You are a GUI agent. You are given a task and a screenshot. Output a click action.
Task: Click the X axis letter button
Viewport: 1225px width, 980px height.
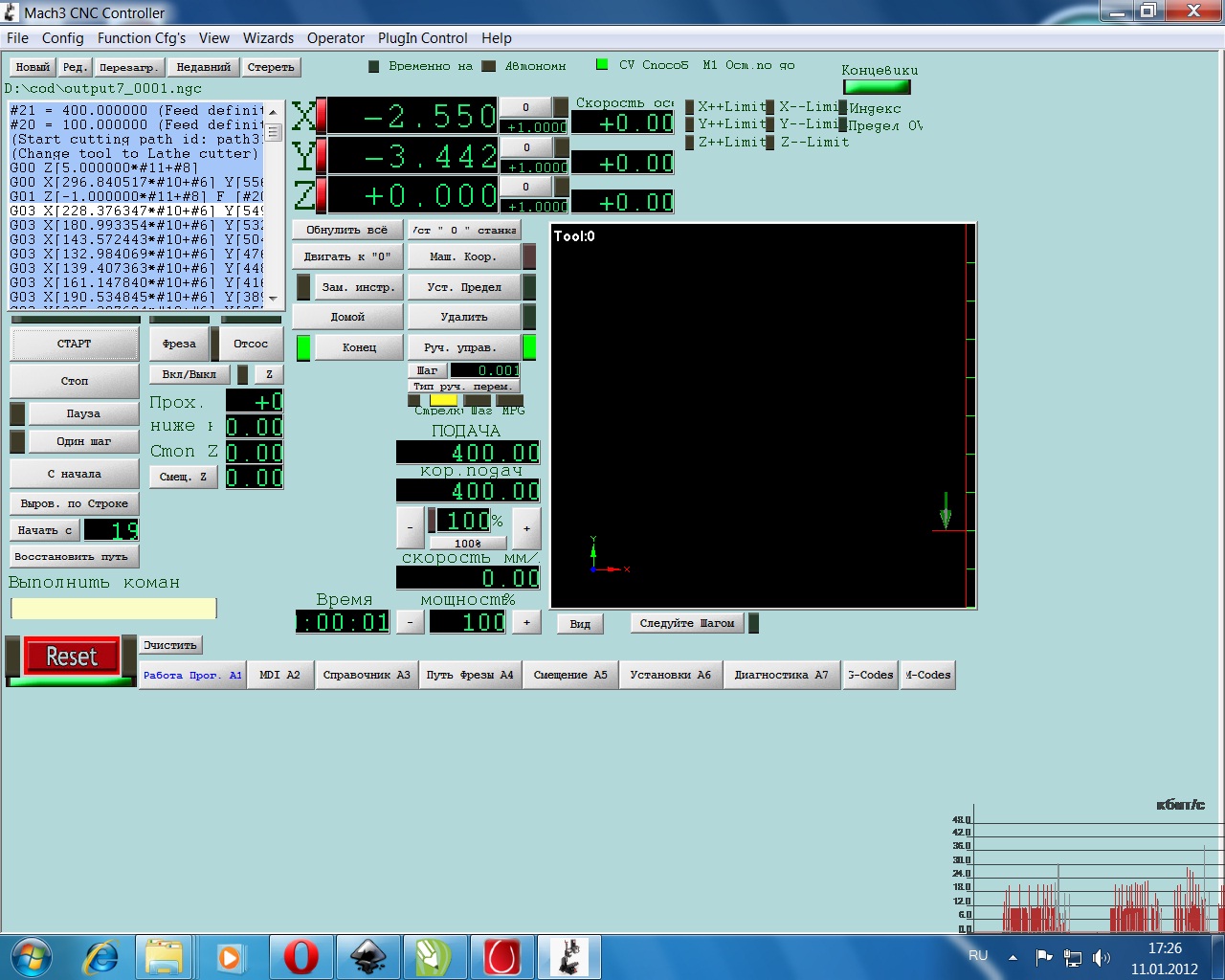click(x=303, y=117)
